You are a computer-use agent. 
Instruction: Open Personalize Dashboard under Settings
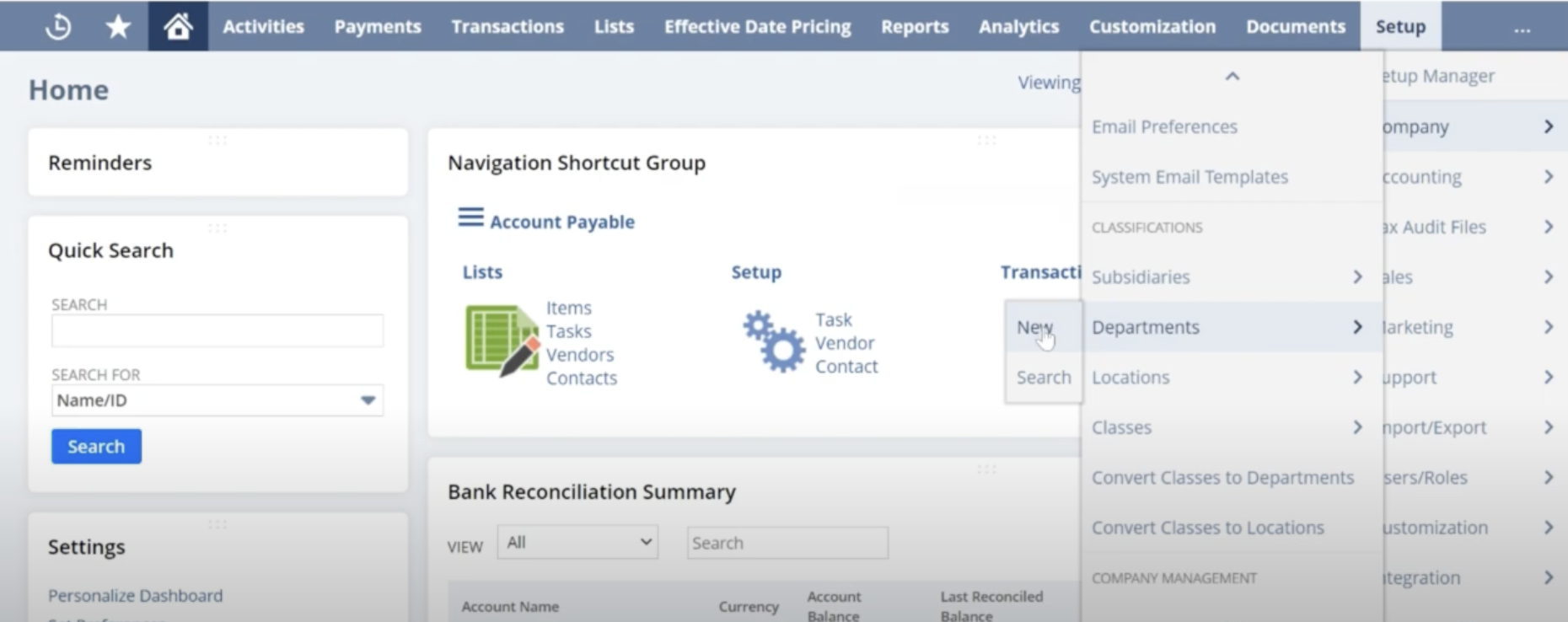136,595
